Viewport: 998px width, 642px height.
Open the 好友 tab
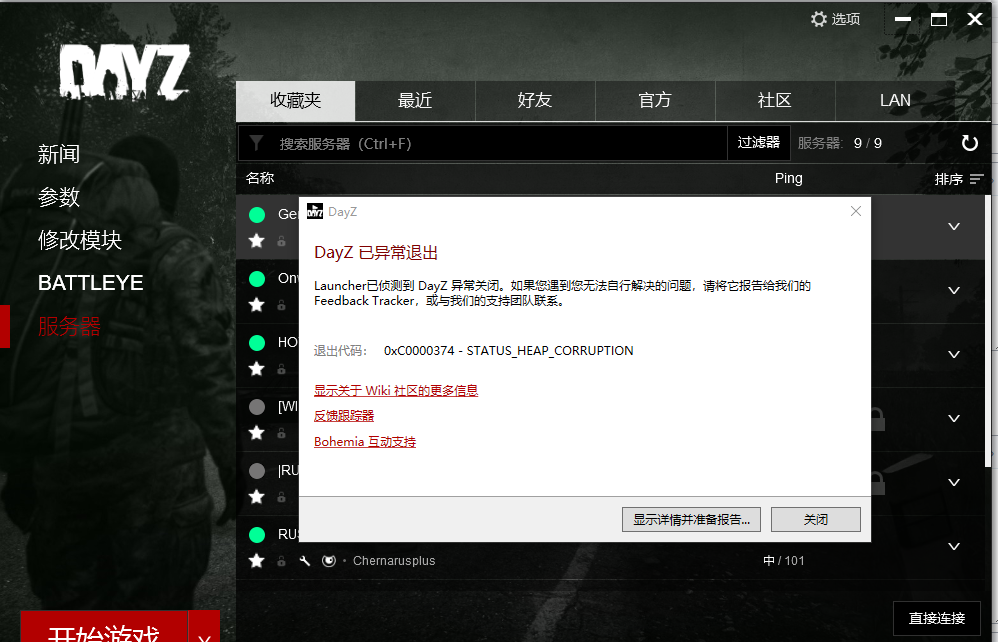535,101
